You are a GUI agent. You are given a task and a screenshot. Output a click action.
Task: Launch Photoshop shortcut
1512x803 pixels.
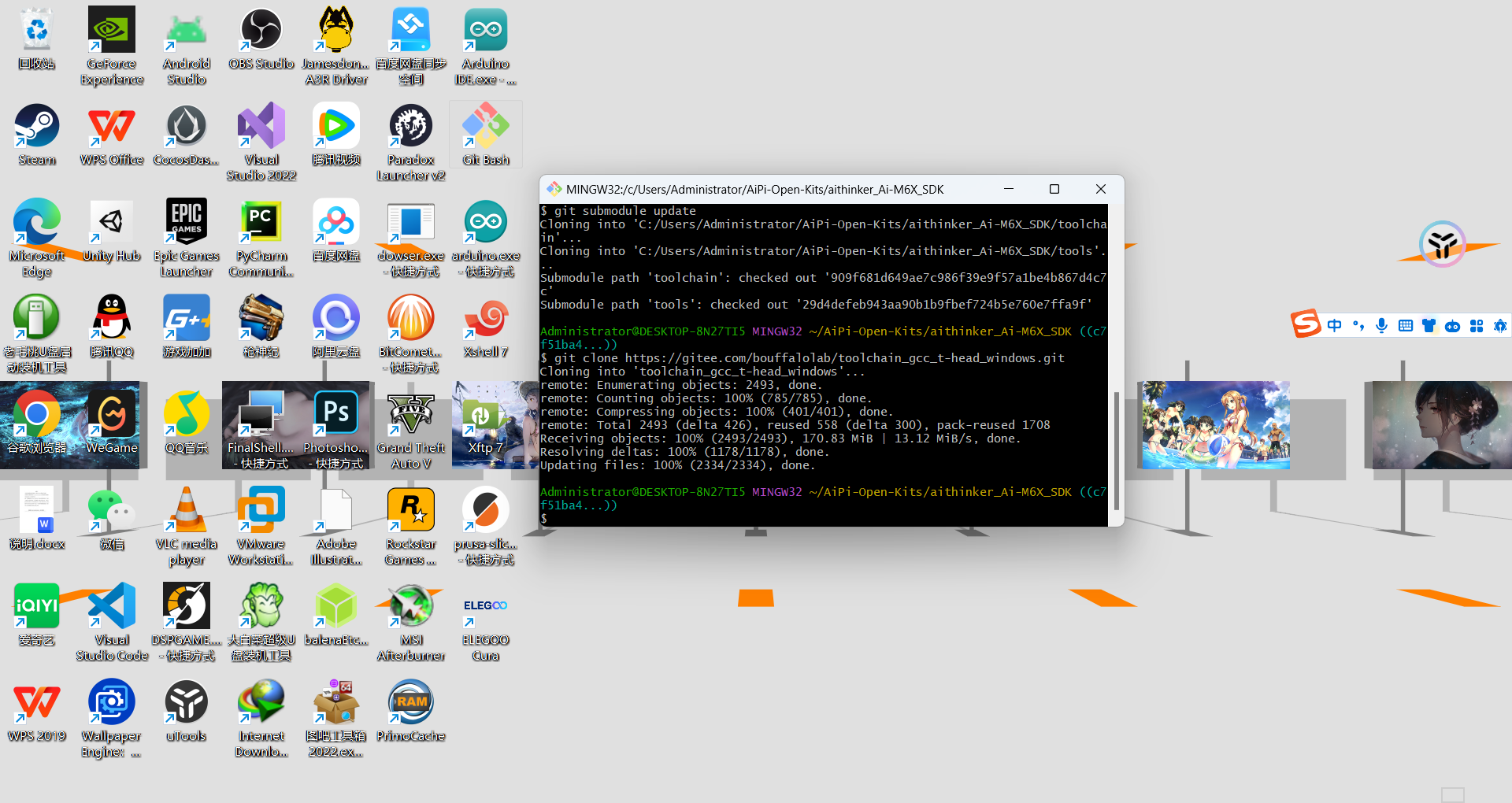coord(336,430)
